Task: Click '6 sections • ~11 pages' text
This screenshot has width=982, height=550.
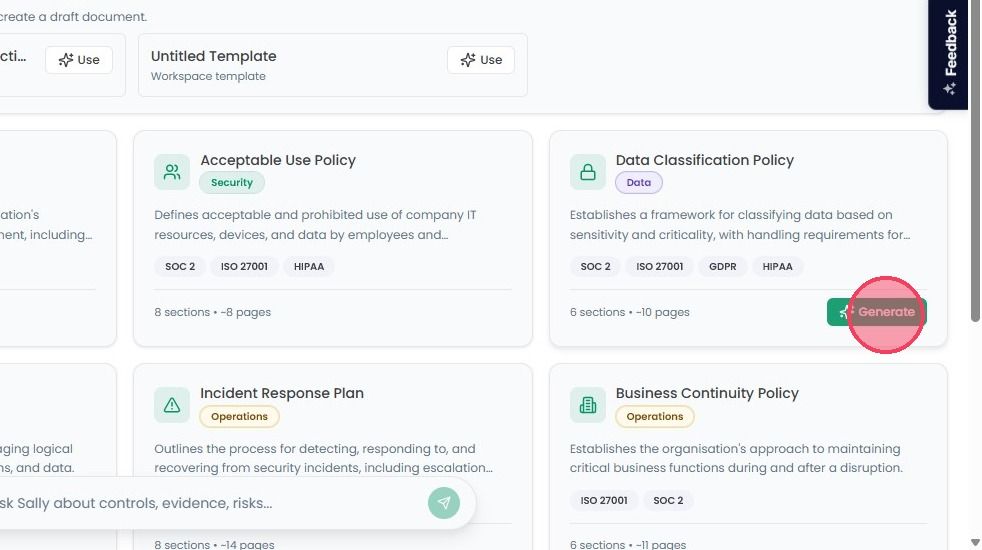Action: [628, 544]
